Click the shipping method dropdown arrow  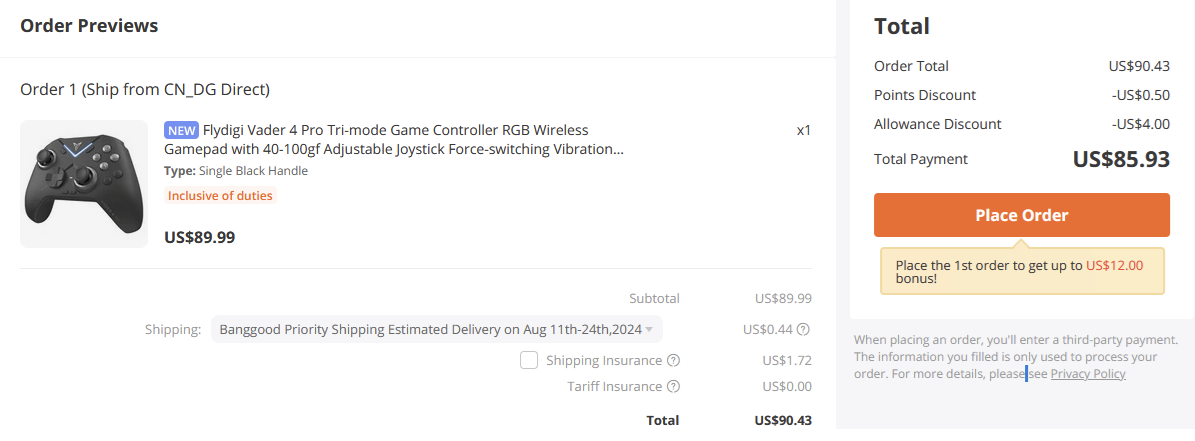tap(649, 329)
